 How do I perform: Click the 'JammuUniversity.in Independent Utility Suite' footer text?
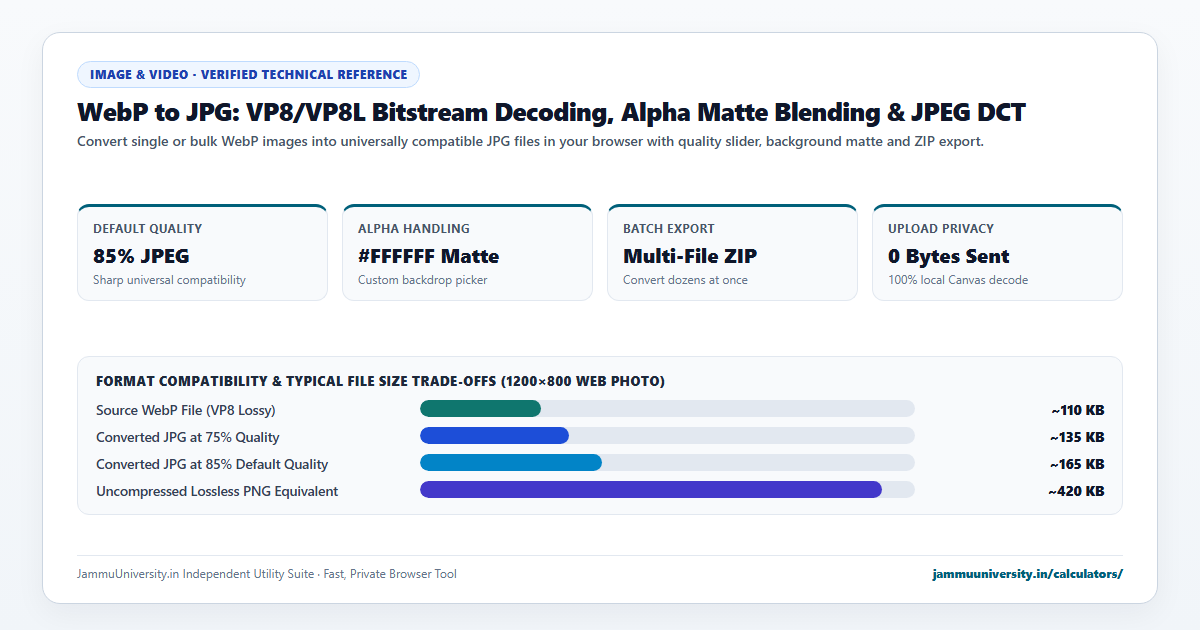pyautogui.click(x=267, y=574)
